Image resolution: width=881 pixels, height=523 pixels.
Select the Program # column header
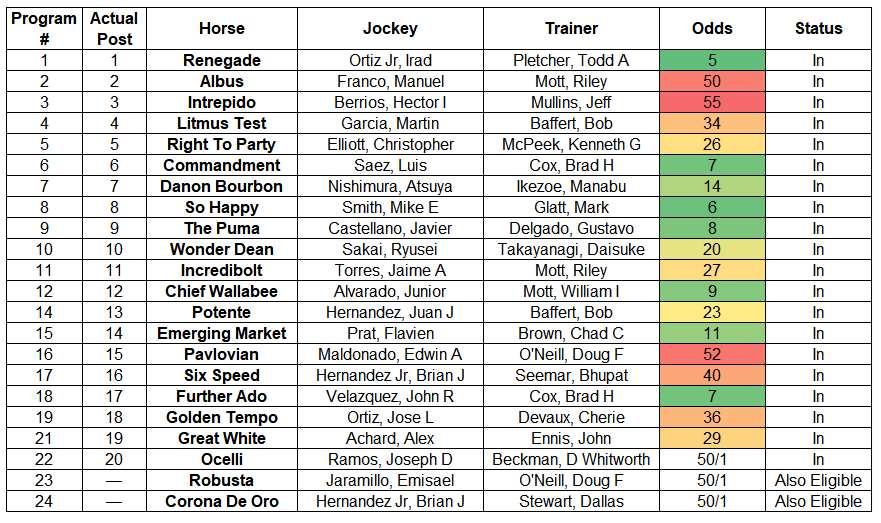click(x=44, y=29)
